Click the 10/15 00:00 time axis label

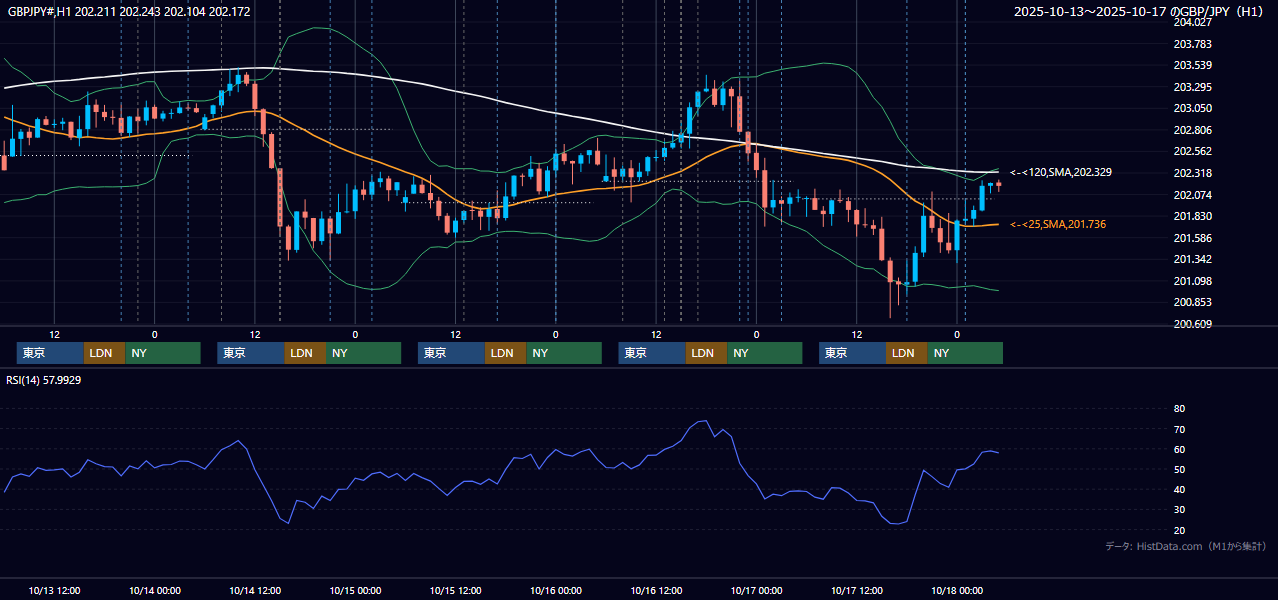tap(355, 590)
